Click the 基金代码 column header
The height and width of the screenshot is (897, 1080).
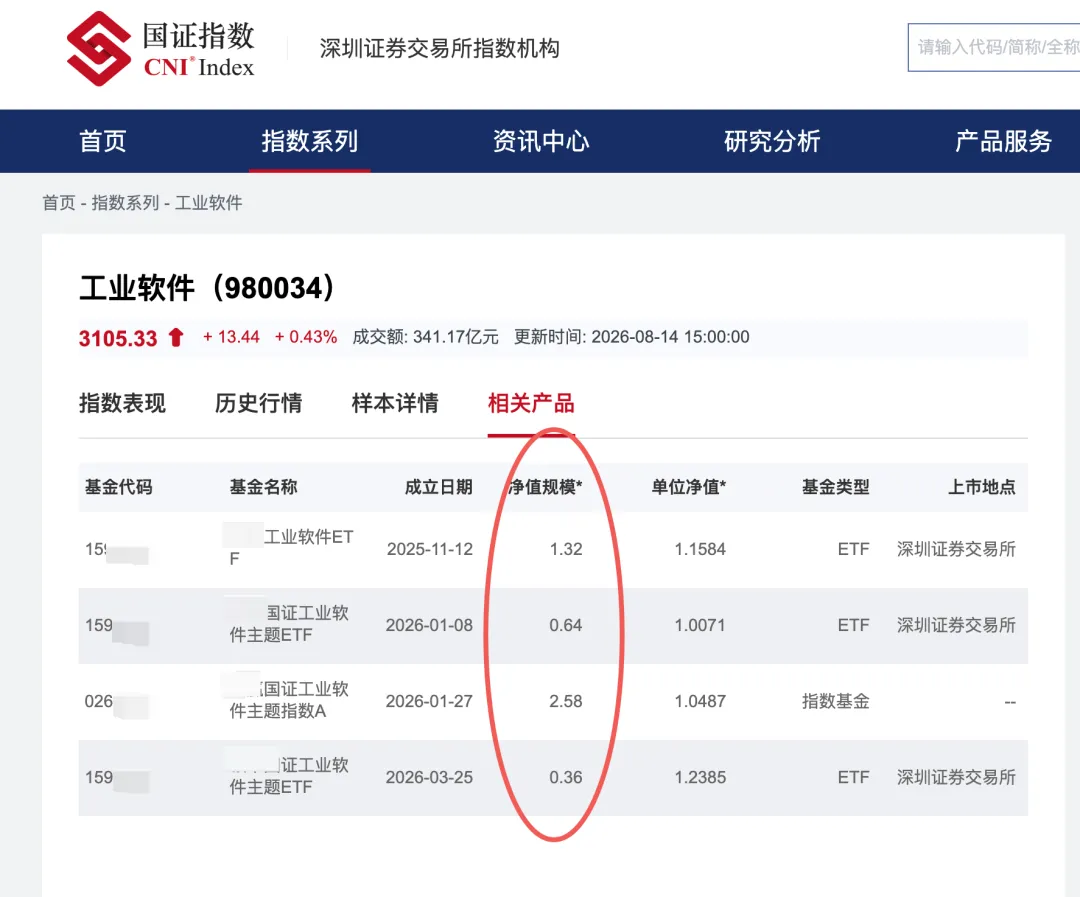(x=118, y=487)
